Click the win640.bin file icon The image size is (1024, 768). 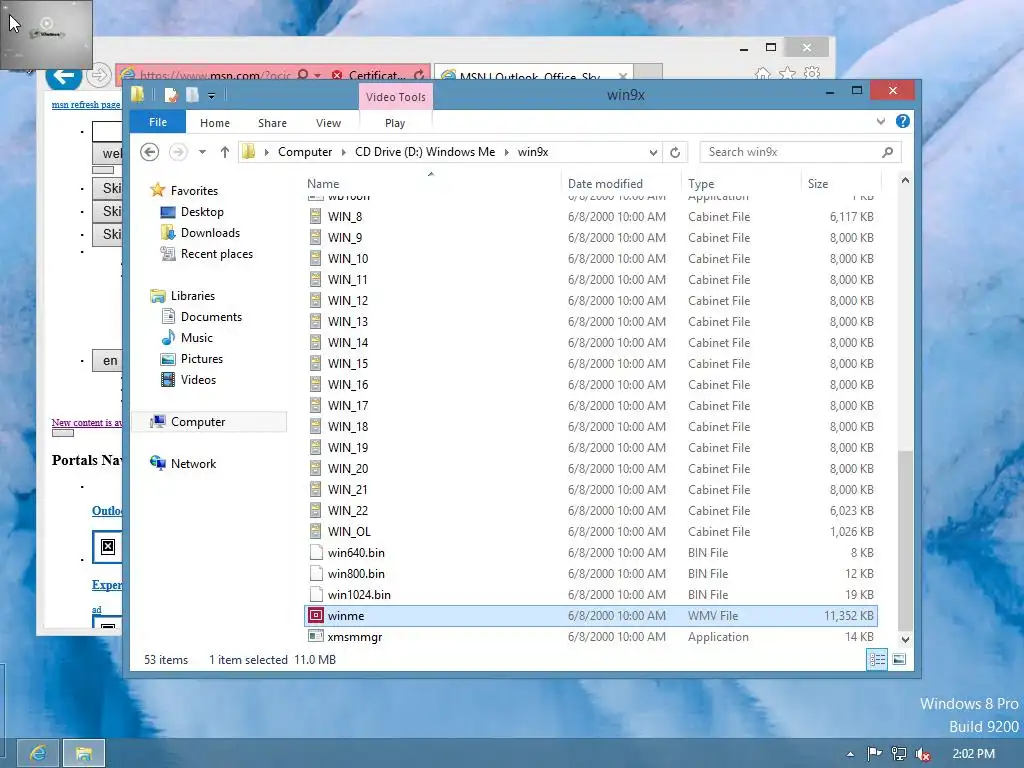(316, 552)
